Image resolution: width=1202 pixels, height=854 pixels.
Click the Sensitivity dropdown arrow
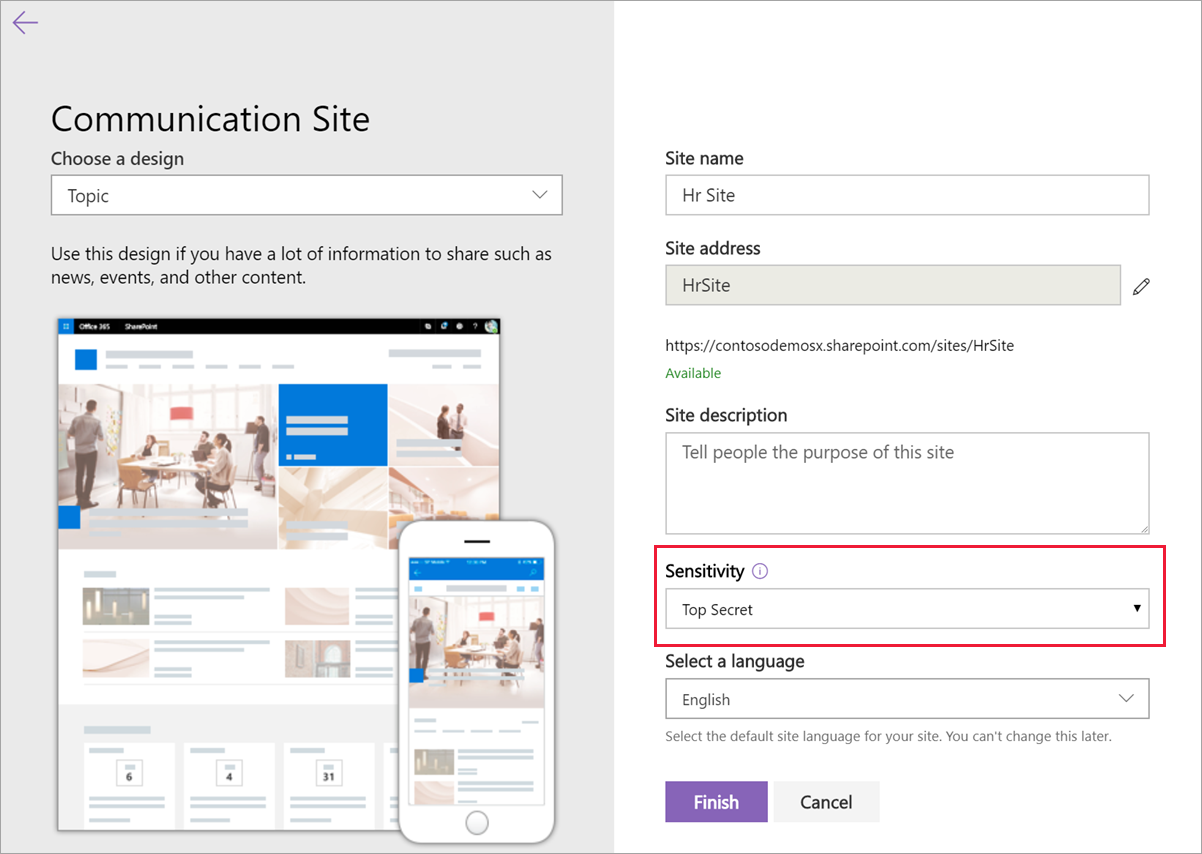pyautogui.click(x=1137, y=608)
